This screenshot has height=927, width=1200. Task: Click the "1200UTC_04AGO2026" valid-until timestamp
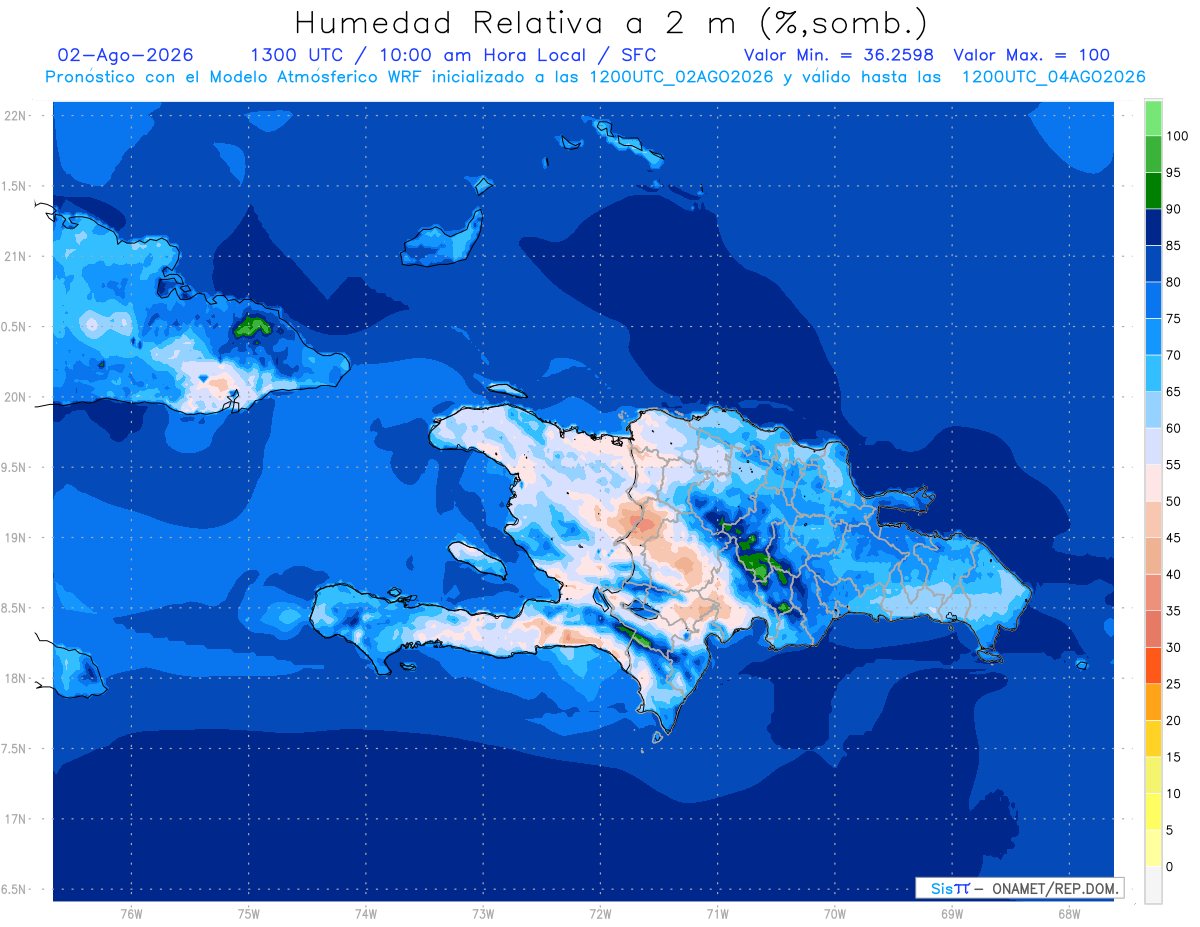click(1053, 77)
